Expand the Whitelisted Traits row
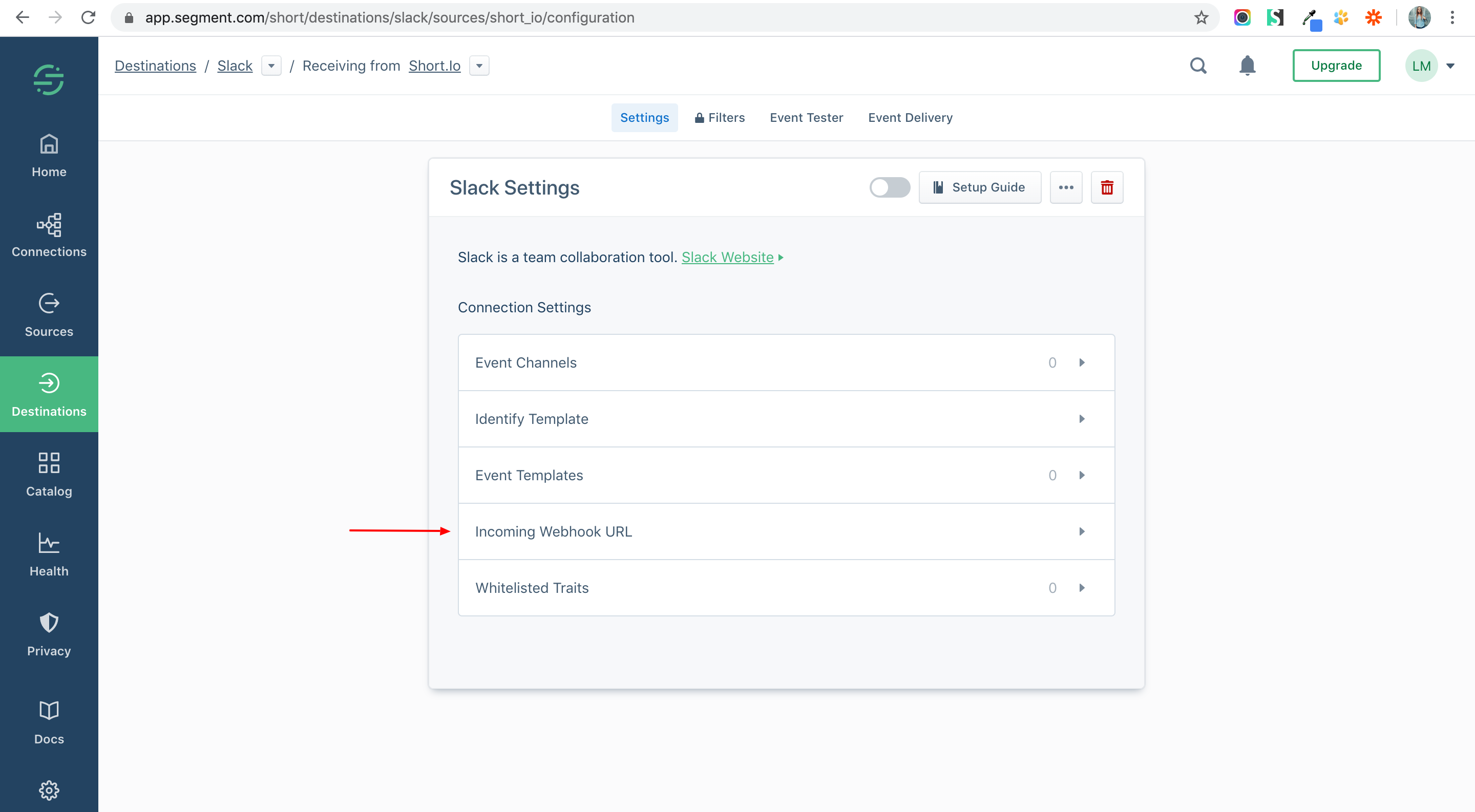 click(786, 588)
